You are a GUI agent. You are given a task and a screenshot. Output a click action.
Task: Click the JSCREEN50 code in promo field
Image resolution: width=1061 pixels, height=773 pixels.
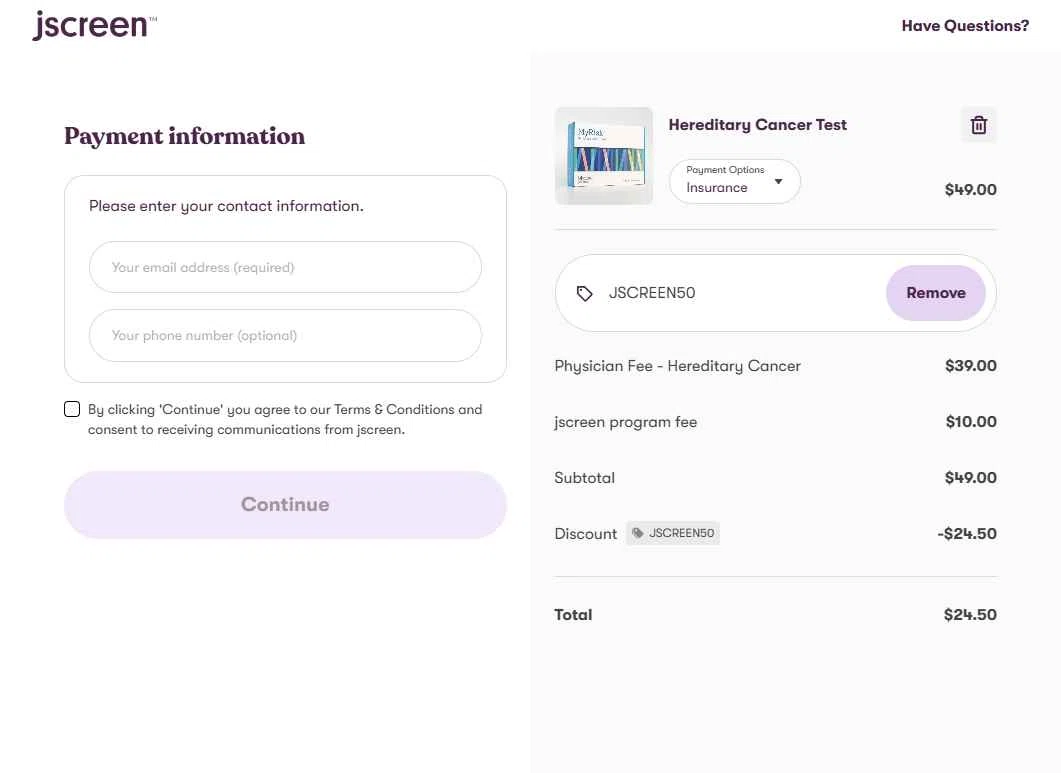(652, 293)
